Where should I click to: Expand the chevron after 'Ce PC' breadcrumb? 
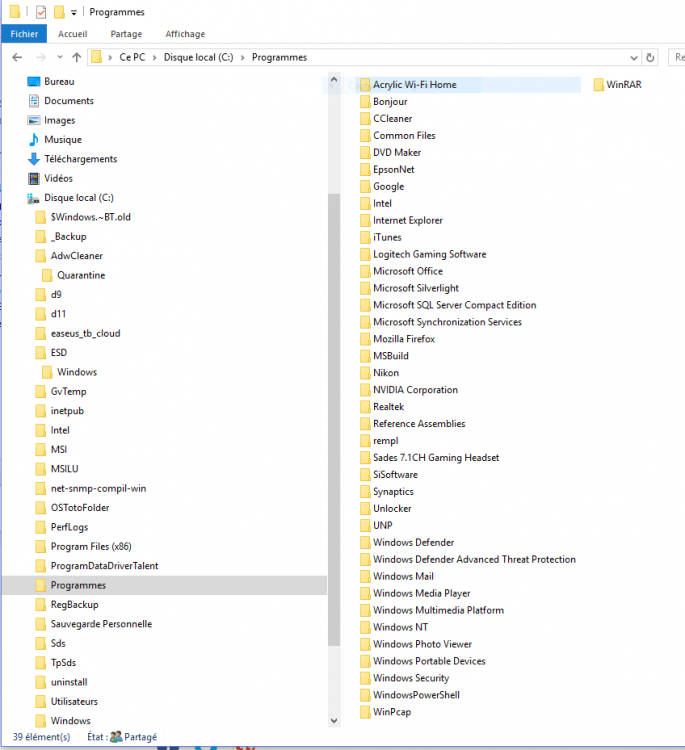pyautogui.click(x=155, y=58)
